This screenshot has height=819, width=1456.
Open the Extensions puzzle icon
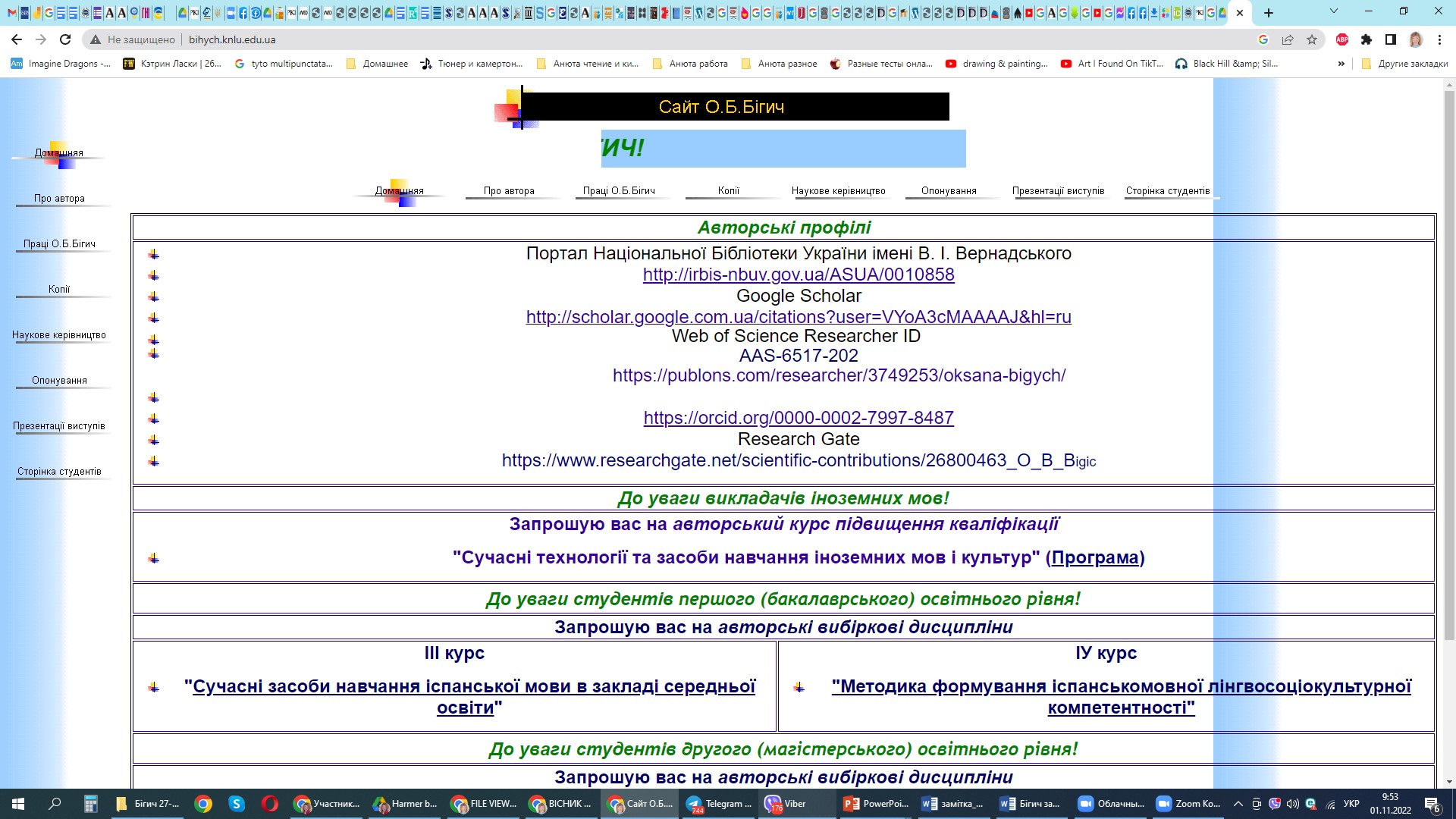coord(1367,39)
